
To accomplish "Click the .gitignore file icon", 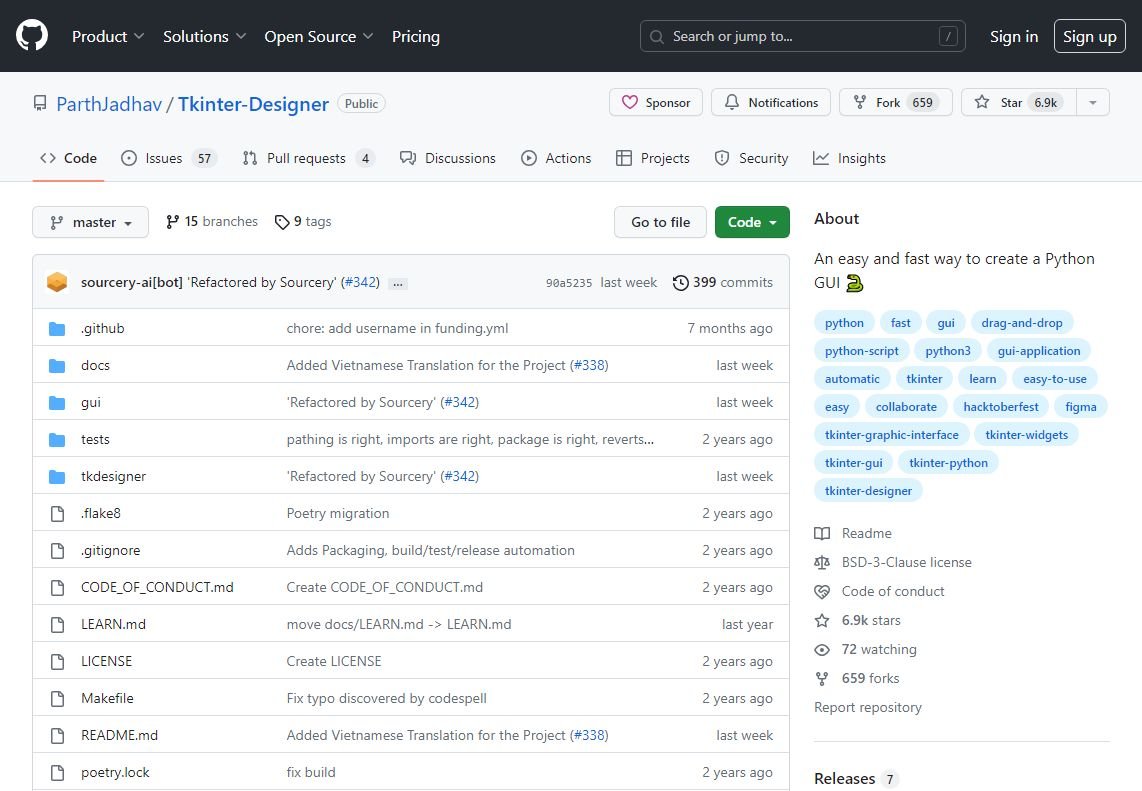I will [x=57, y=551].
